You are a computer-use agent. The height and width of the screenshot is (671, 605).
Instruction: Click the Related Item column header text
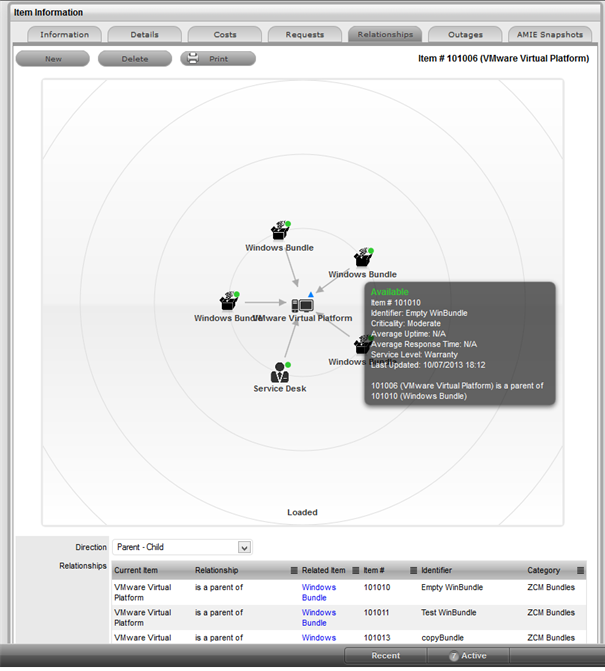[323, 570]
